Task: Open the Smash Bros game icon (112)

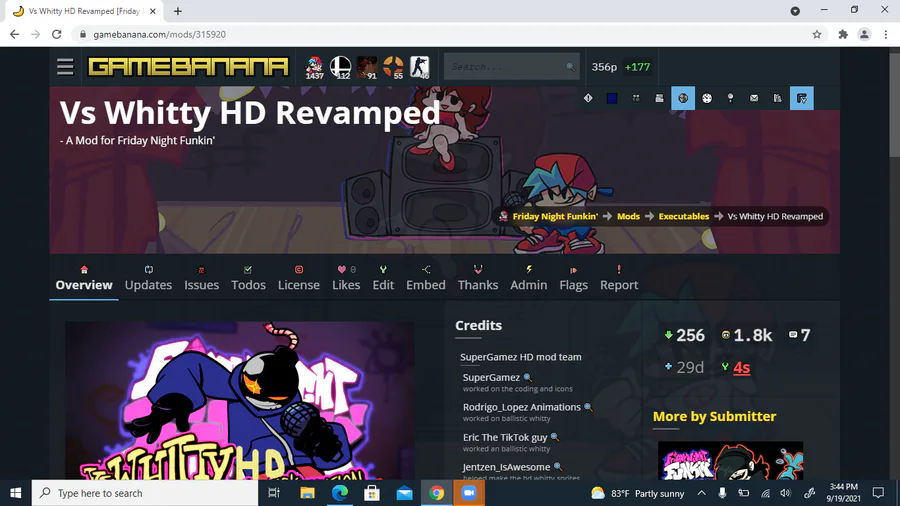Action: 340,67
